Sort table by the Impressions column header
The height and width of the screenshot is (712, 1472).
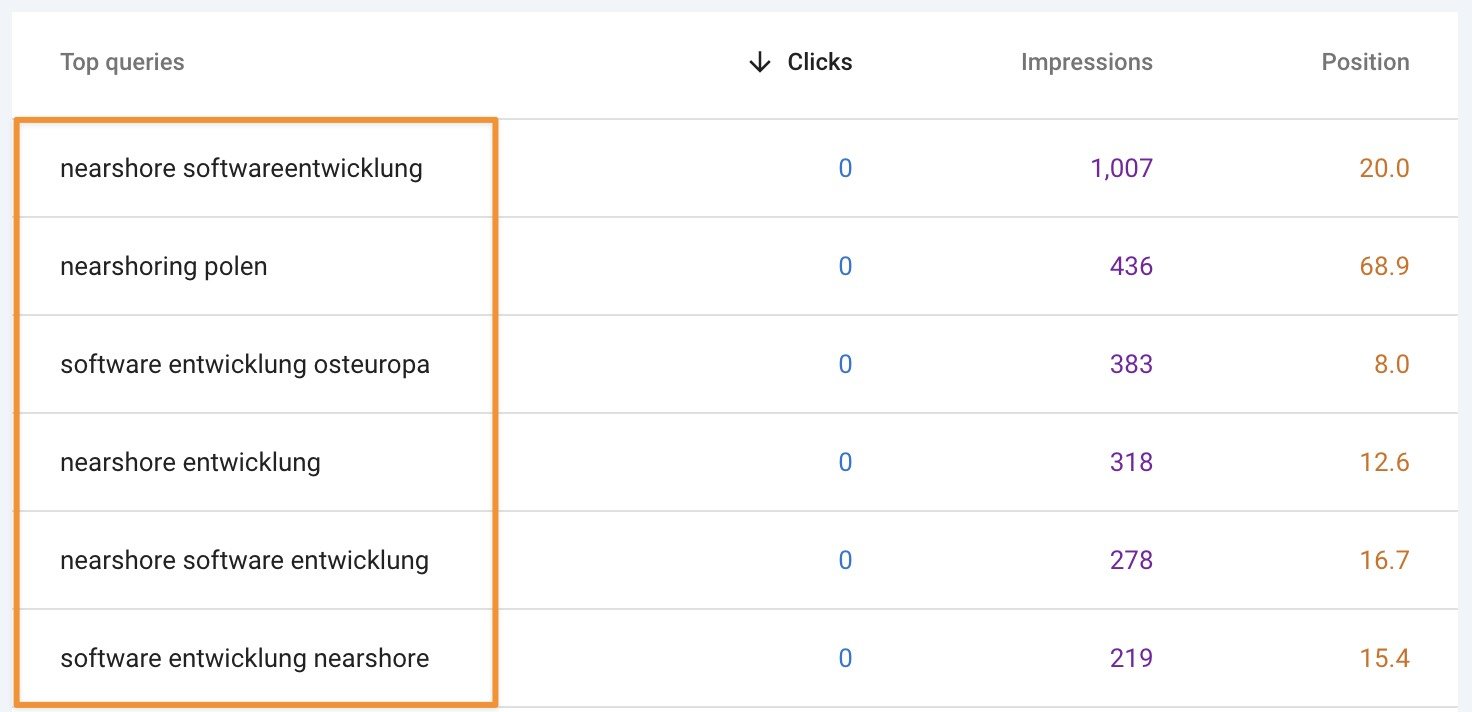1086,63
